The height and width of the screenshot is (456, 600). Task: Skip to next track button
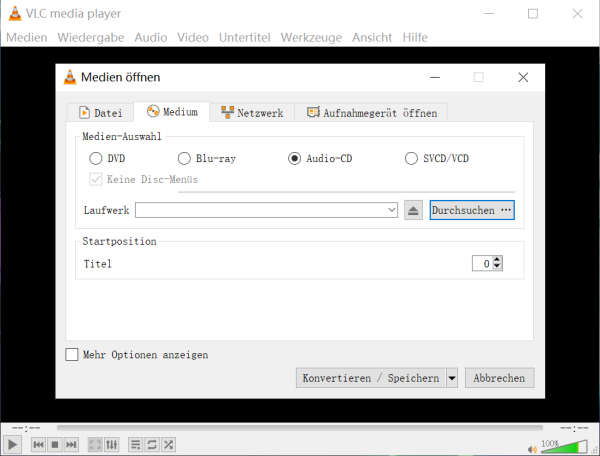coord(71,445)
